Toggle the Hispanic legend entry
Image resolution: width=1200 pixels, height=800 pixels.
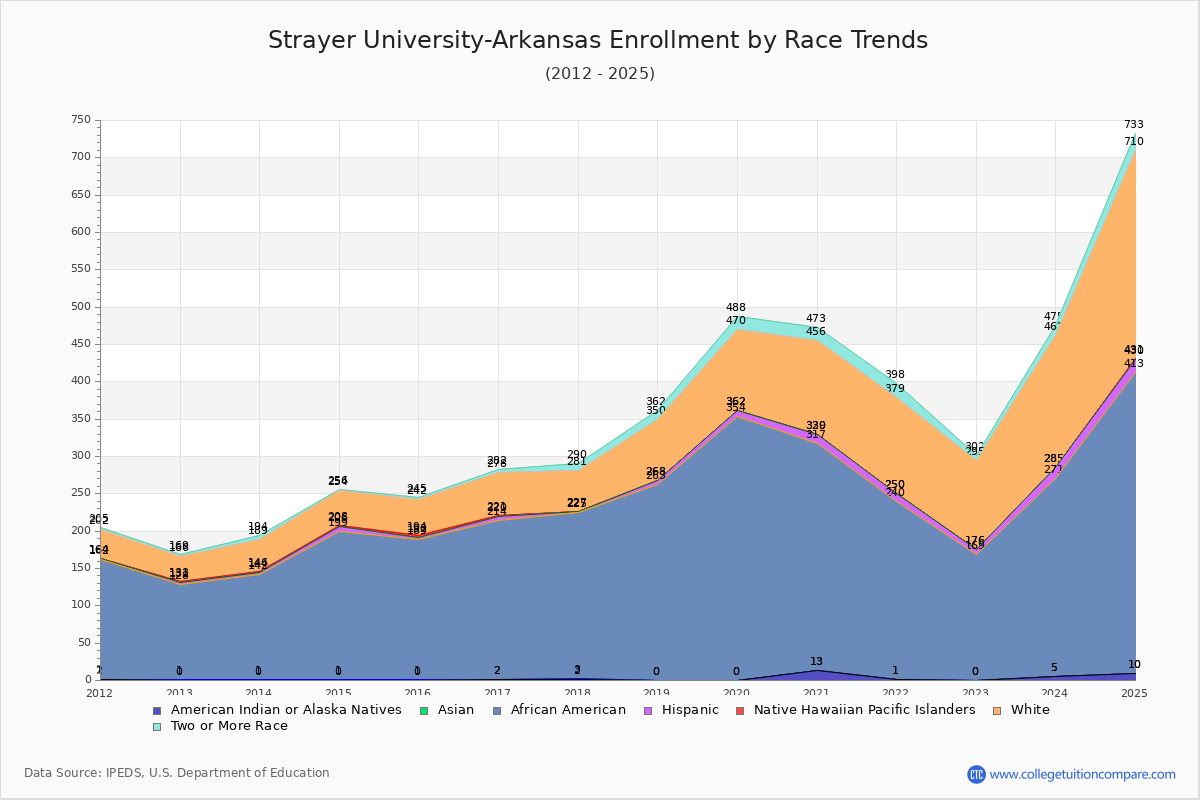click(680, 710)
